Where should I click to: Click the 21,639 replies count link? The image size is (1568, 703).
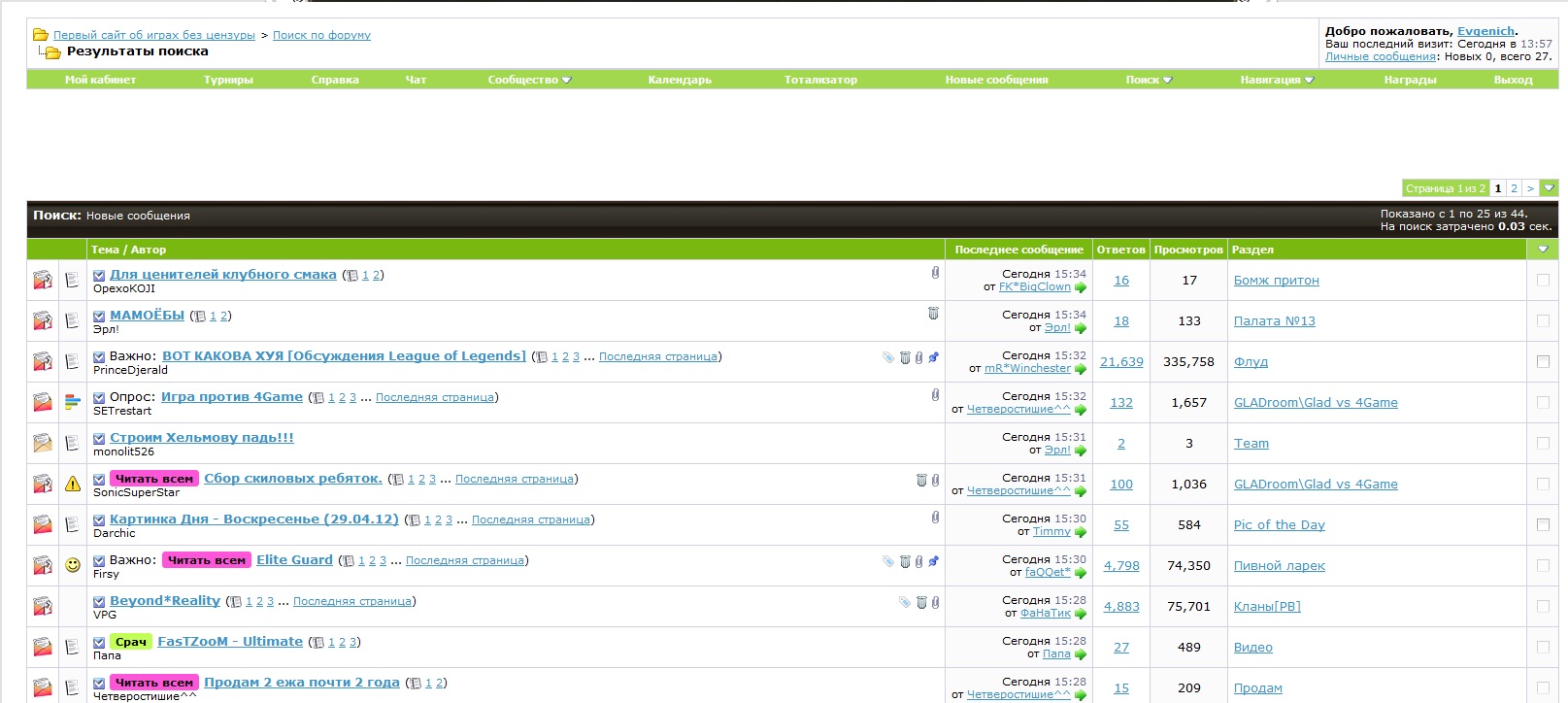click(x=1121, y=362)
